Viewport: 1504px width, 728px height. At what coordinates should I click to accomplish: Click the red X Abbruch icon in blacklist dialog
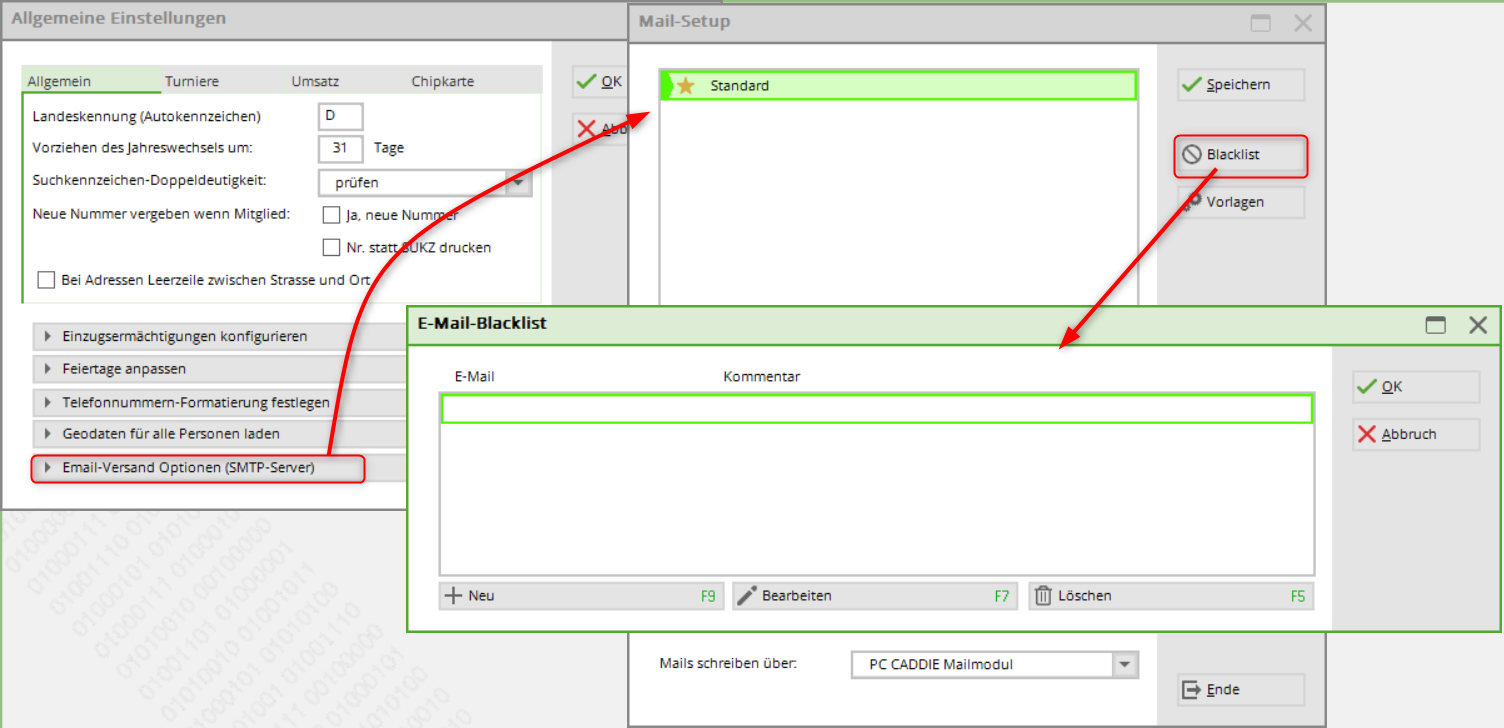pyautogui.click(x=1366, y=434)
